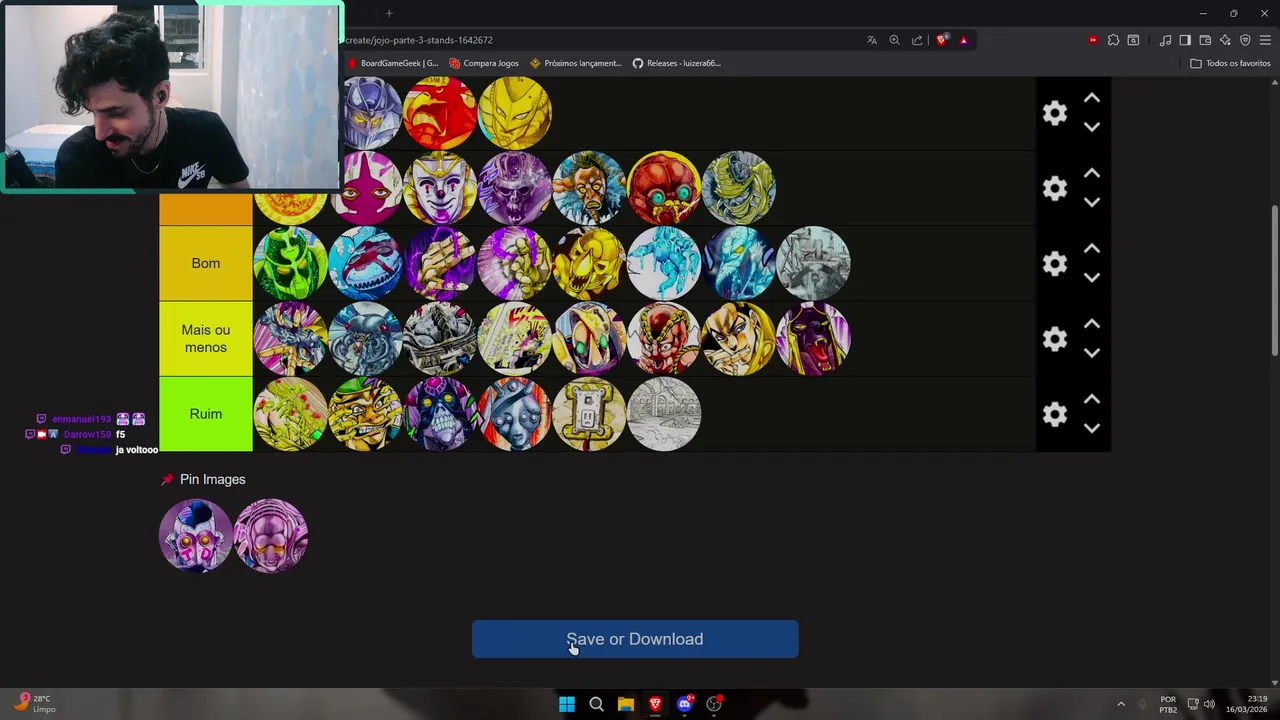Screen dimensions: 1280x720
Task: Select the blue-faced pinned stand image
Action: 196,535
